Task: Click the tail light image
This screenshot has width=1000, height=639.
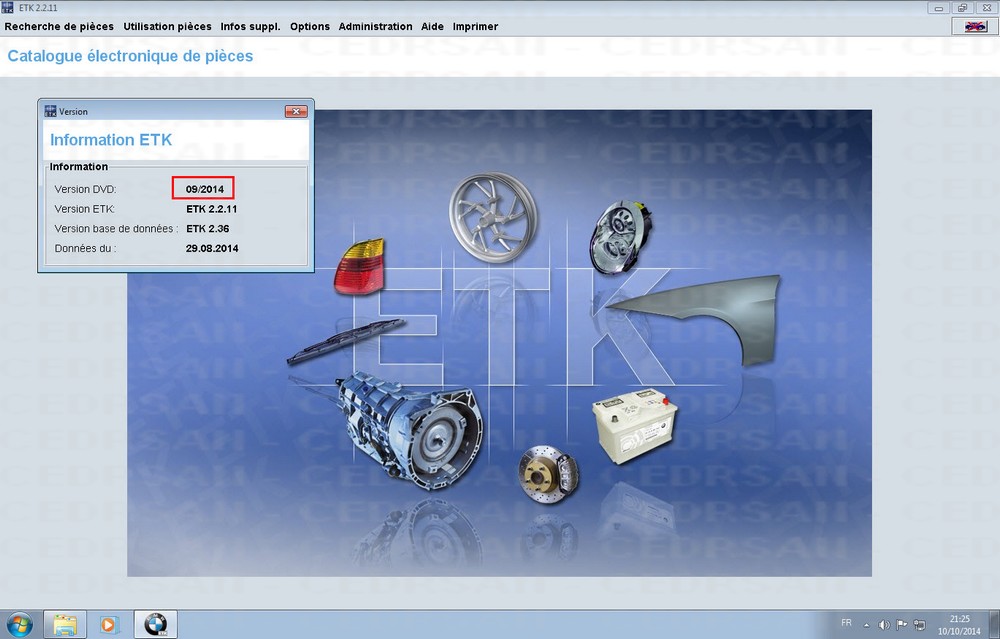Action: [x=359, y=267]
